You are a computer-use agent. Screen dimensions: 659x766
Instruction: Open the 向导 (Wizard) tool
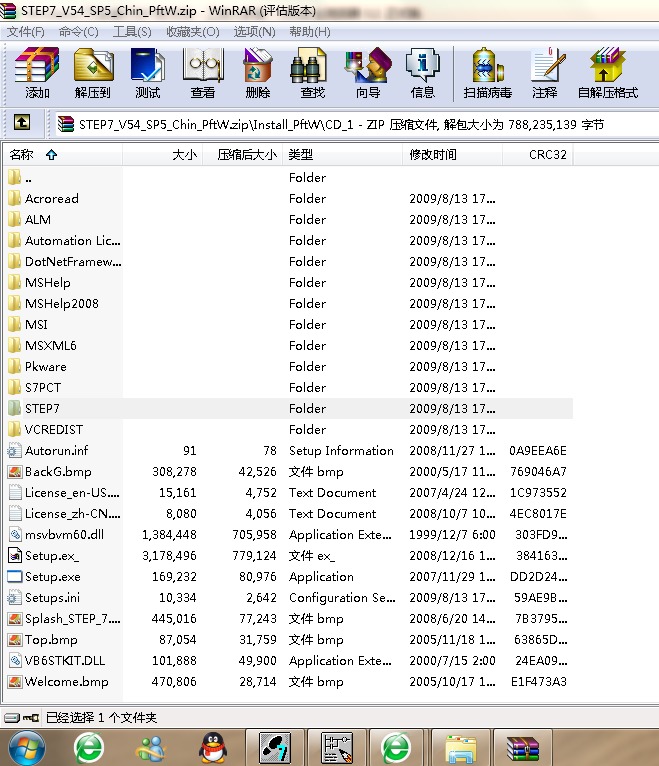point(367,73)
